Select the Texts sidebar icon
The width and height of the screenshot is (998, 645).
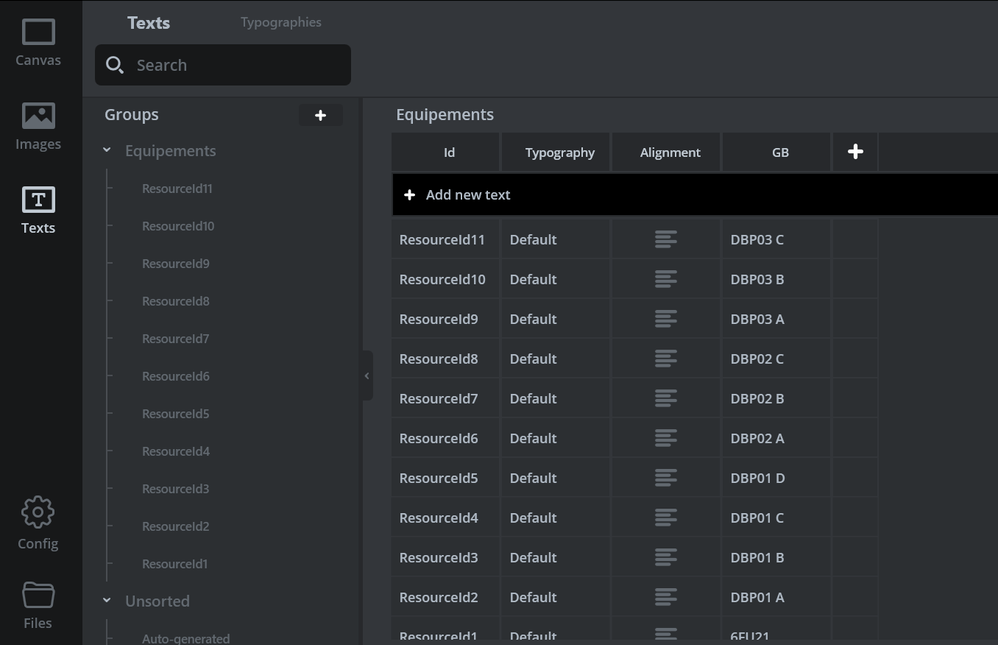coord(38,201)
